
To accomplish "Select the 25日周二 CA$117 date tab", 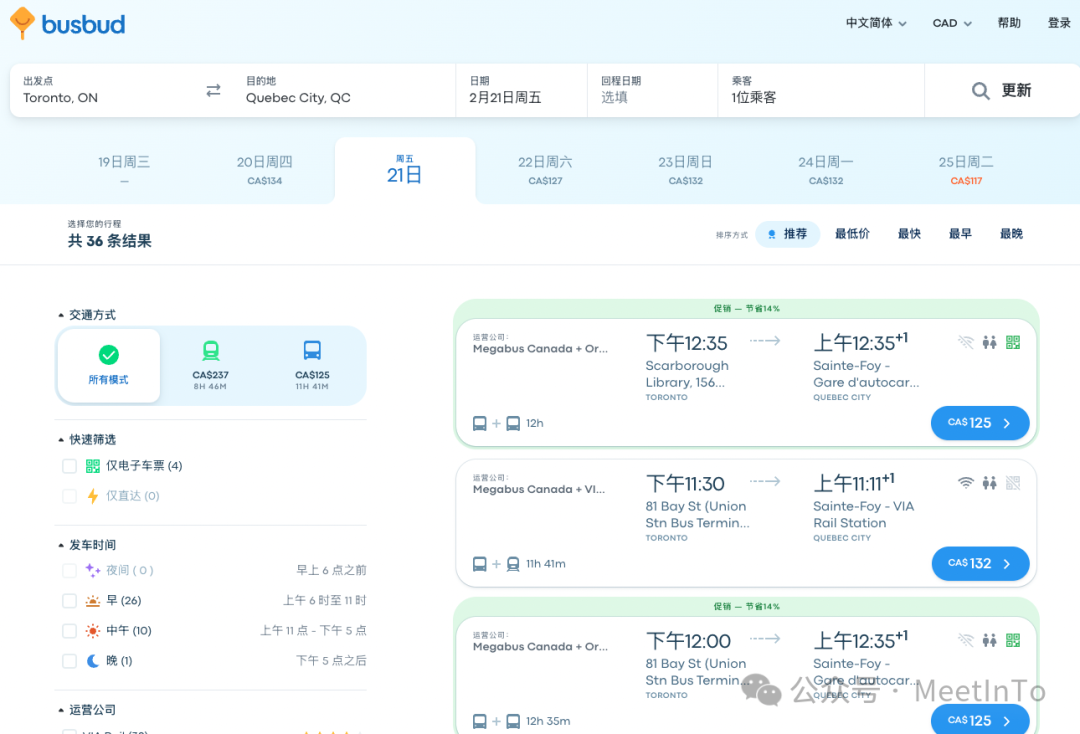I will [966, 169].
